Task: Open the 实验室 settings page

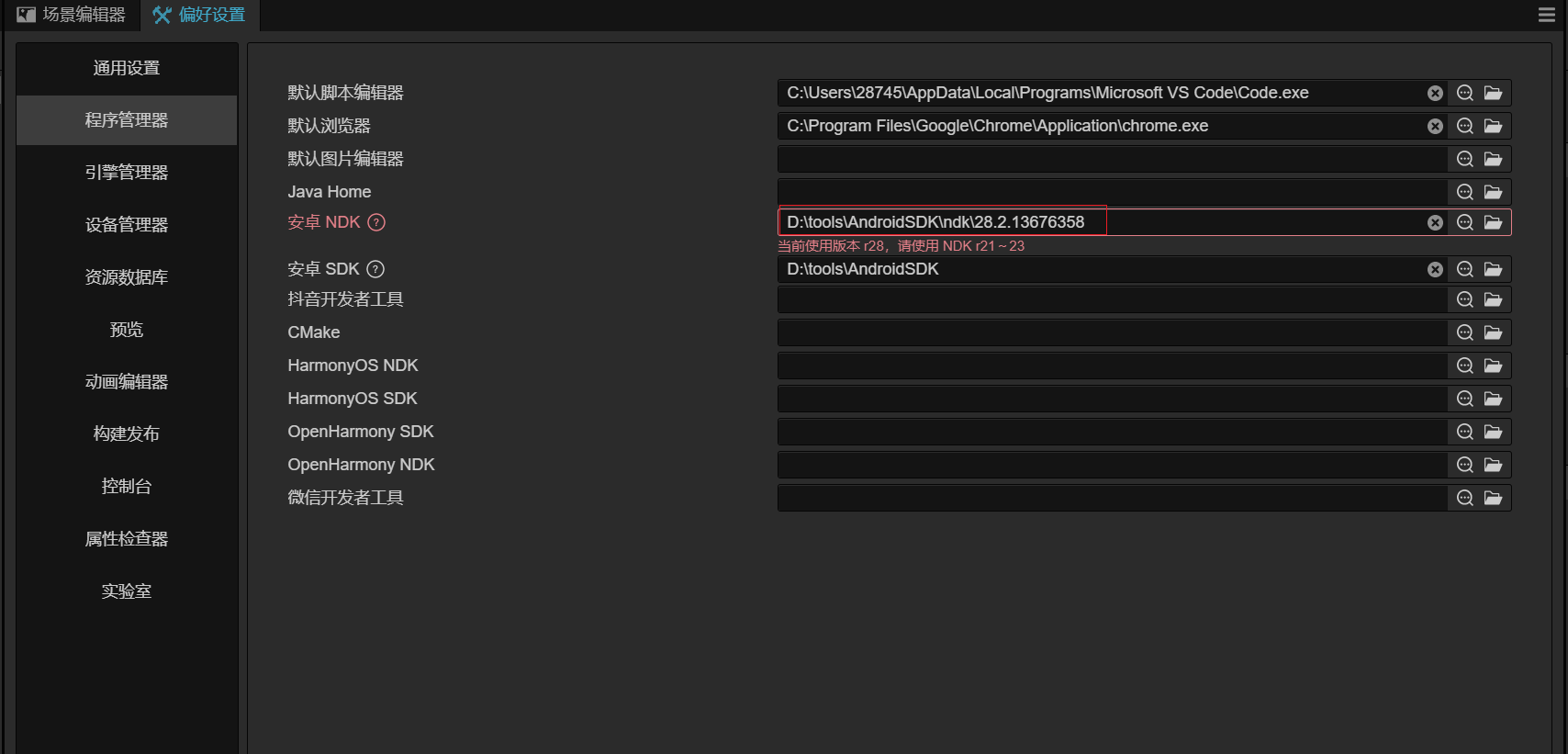Action: coord(127,591)
